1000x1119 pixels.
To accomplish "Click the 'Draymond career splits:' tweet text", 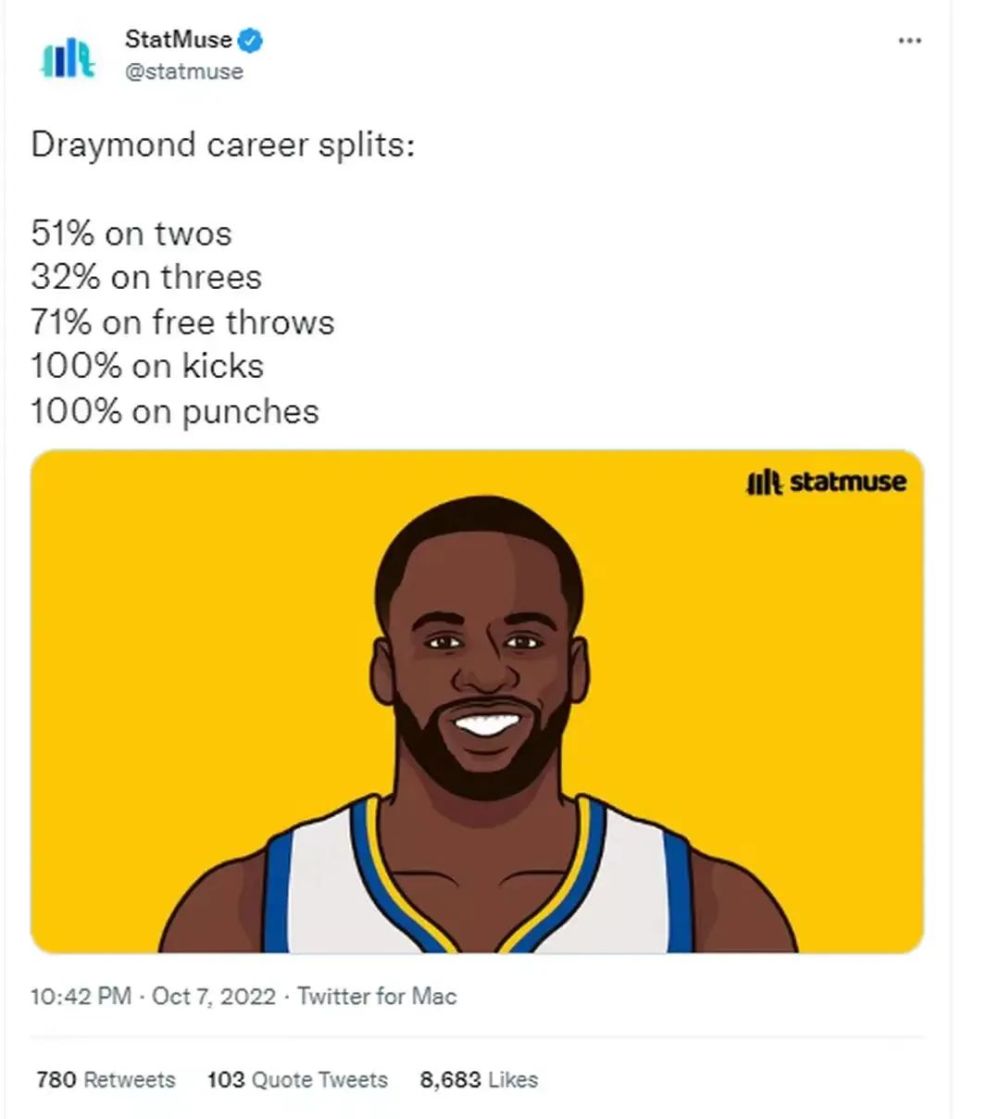I will [223, 146].
